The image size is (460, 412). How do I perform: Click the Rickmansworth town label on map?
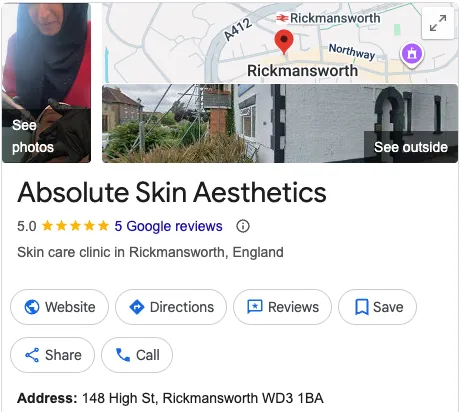tap(302, 71)
